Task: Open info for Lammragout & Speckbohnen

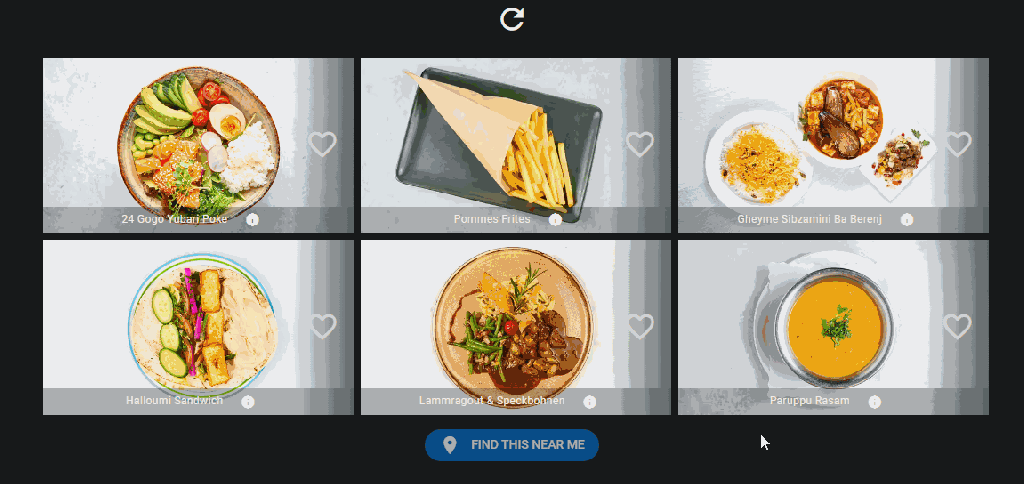Action: pyautogui.click(x=590, y=402)
